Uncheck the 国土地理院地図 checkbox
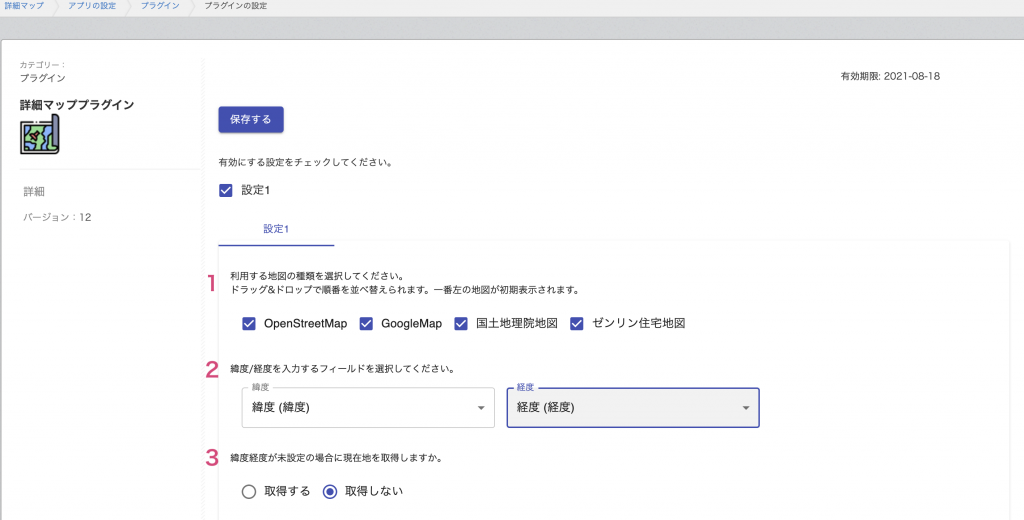 (x=461, y=323)
